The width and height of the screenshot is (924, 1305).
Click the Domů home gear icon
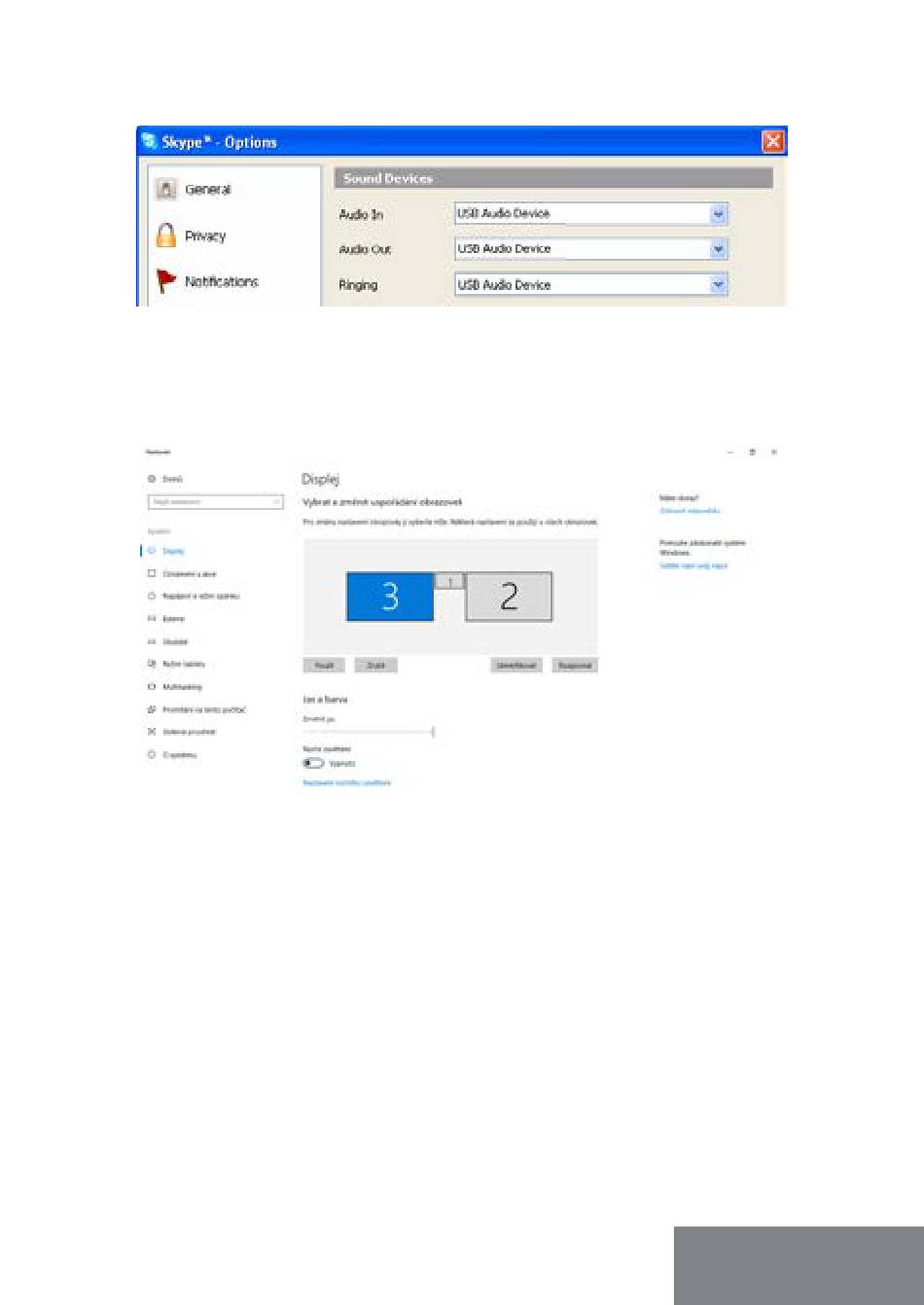[152, 479]
